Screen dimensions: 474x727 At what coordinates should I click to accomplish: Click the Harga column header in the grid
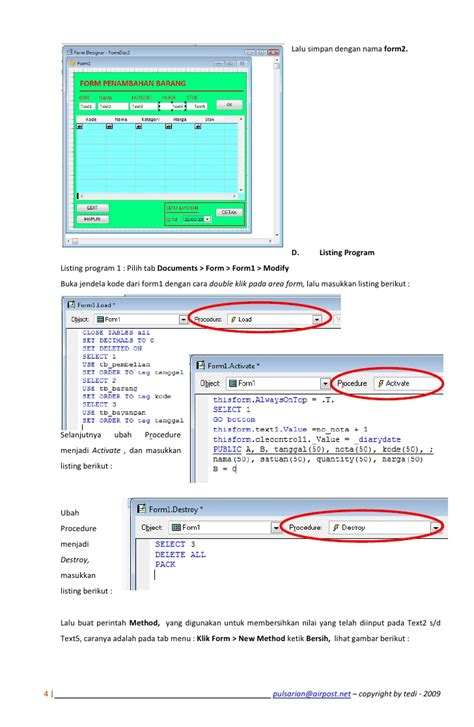(x=180, y=119)
